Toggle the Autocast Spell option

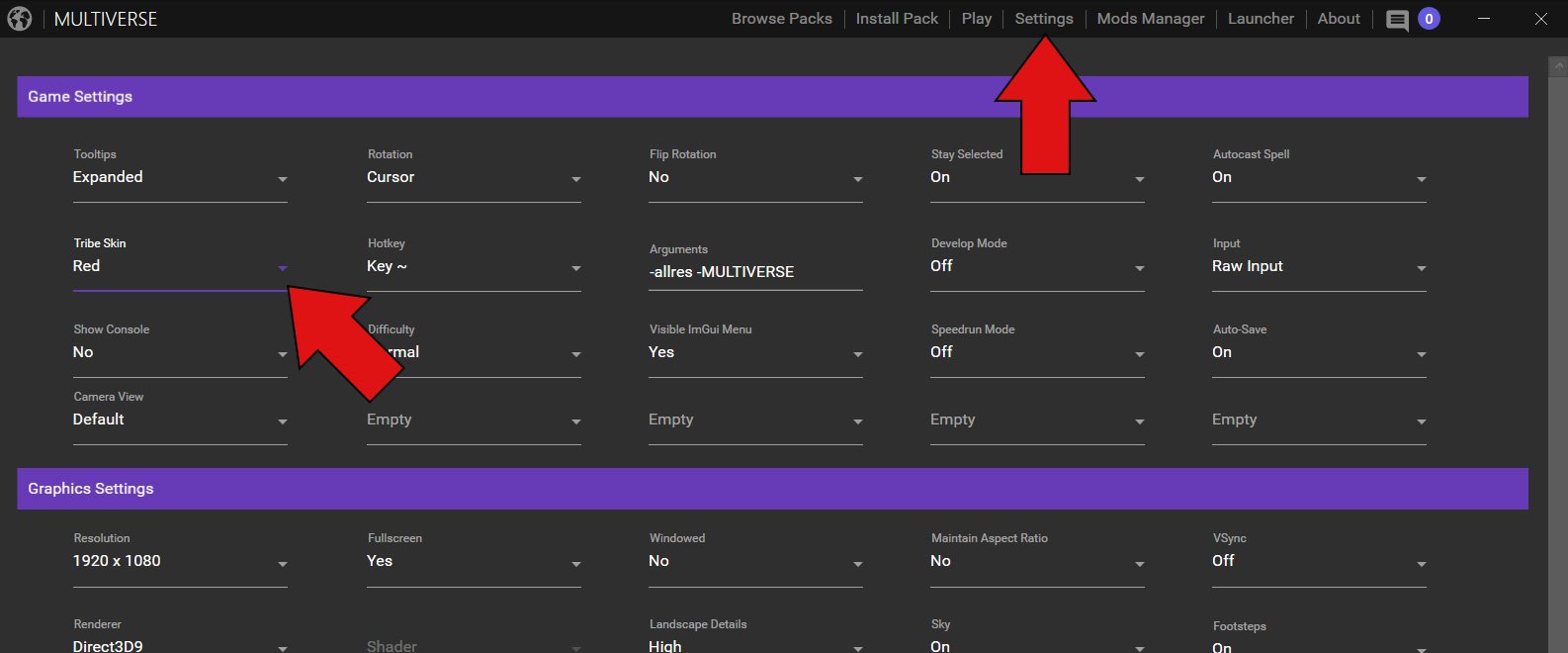point(1319,178)
